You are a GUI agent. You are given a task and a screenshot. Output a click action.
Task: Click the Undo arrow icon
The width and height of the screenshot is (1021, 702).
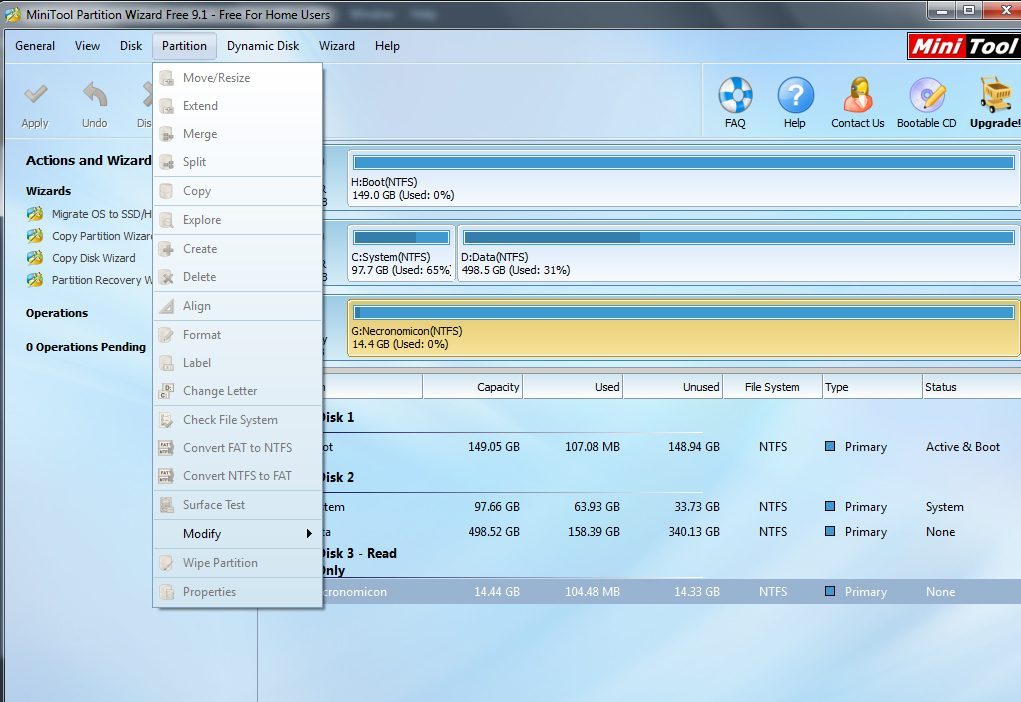[x=95, y=95]
